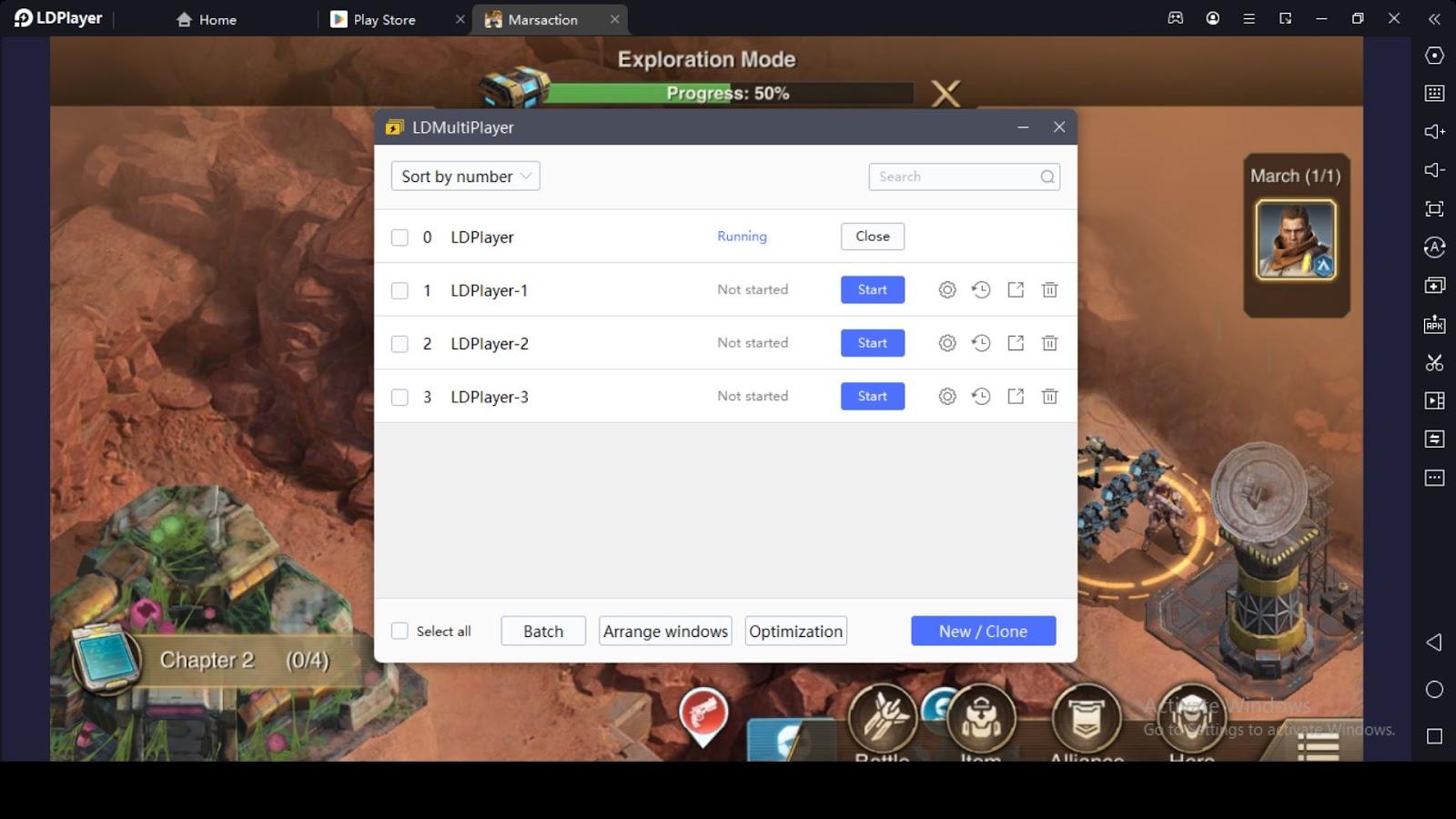Open the sidebar settings hexagon icon
The height and width of the screenshot is (819, 1456).
[x=1434, y=56]
